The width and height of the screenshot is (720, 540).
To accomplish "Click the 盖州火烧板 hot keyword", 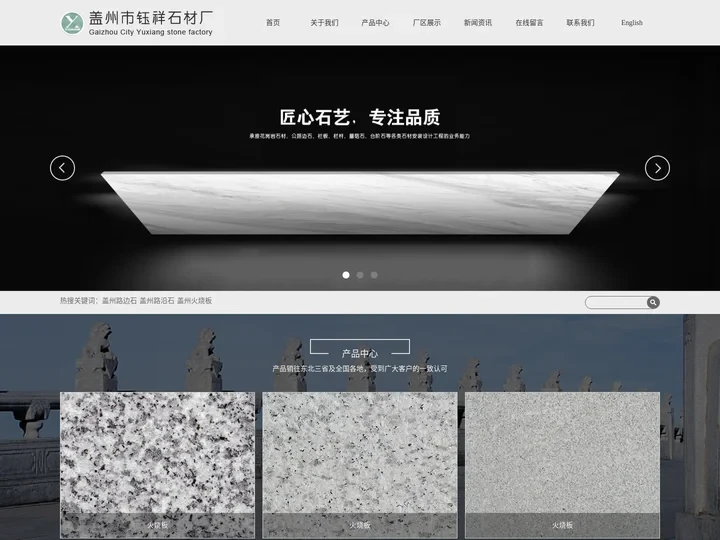I will (x=195, y=300).
